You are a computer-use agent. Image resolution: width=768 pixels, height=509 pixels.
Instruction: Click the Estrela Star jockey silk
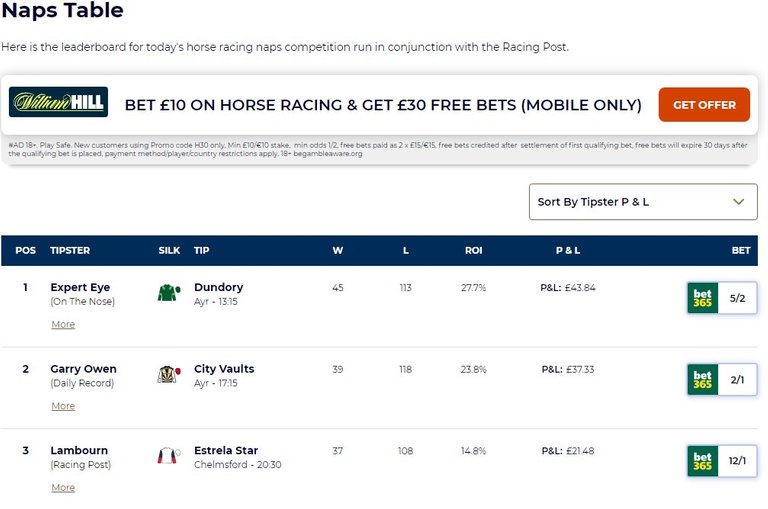tap(169, 456)
